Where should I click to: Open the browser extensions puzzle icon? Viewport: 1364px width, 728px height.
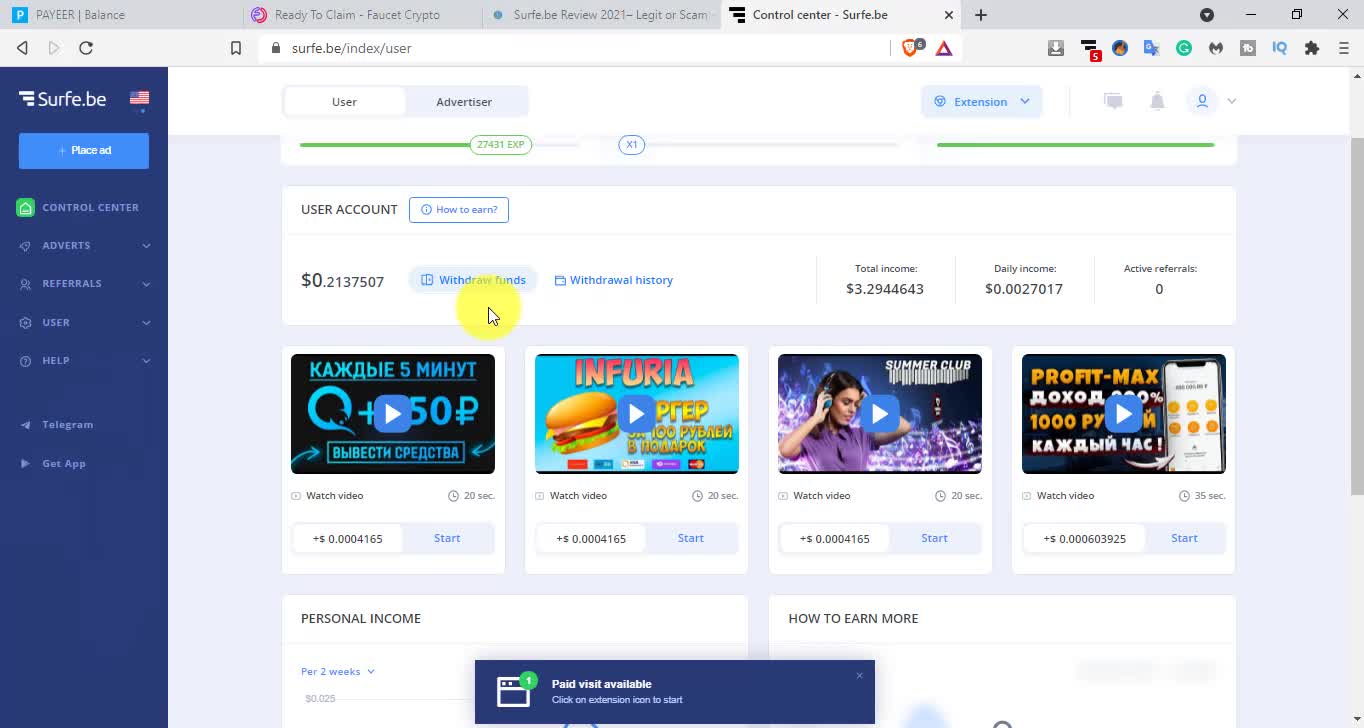click(x=1312, y=48)
